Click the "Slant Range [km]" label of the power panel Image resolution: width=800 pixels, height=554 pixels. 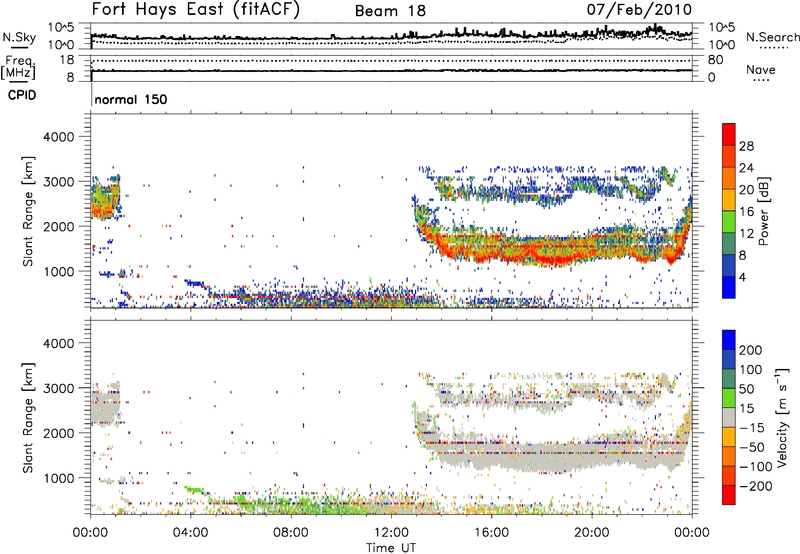pyautogui.click(x=28, y=211)
